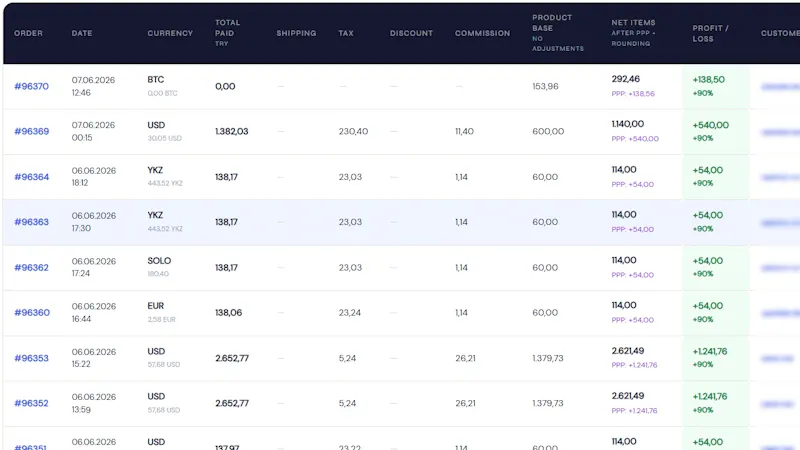
Task: Click PPP value +138,56
Action: (633, 94)
